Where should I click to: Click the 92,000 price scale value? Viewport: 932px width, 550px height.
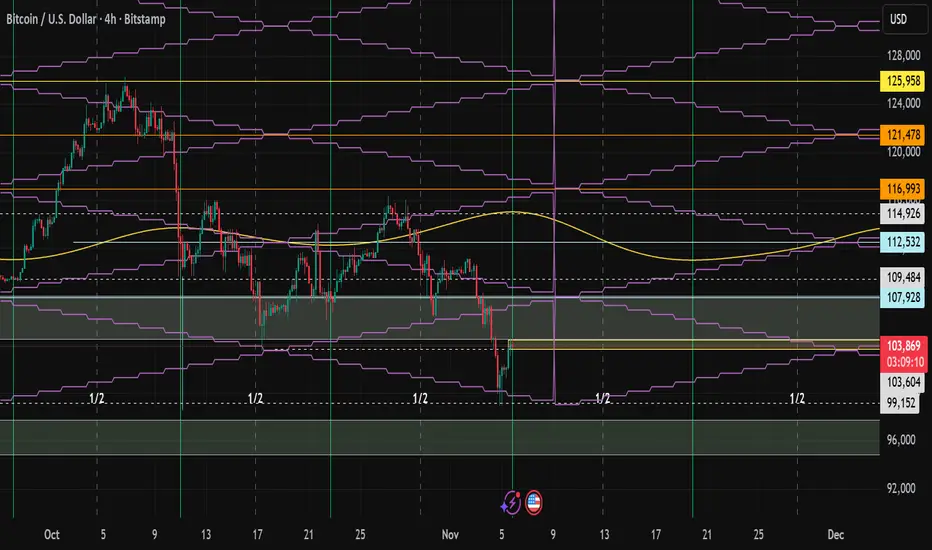click(901, 488)
